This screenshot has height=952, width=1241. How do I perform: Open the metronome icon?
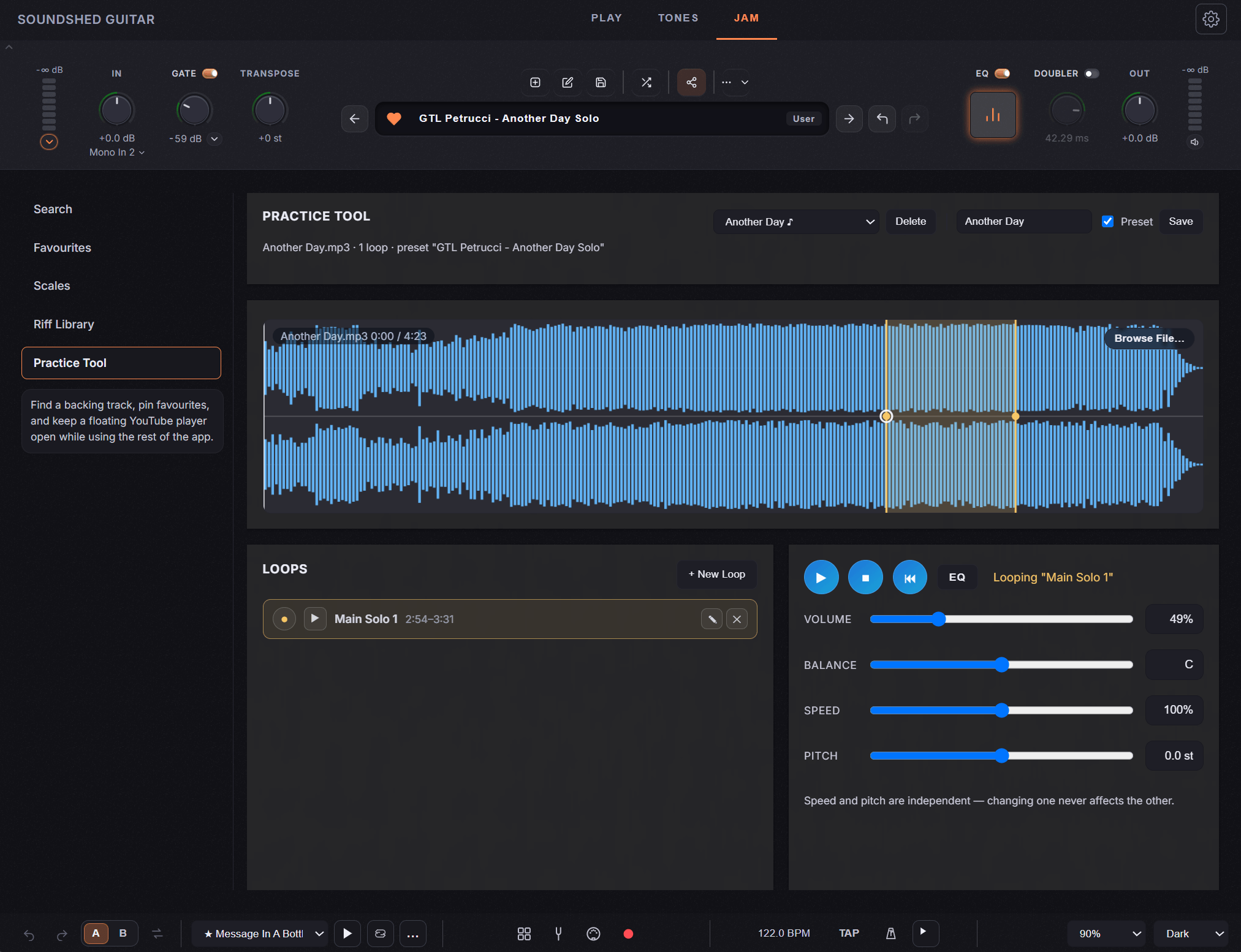pyautogui.click(x=891, y=933)
